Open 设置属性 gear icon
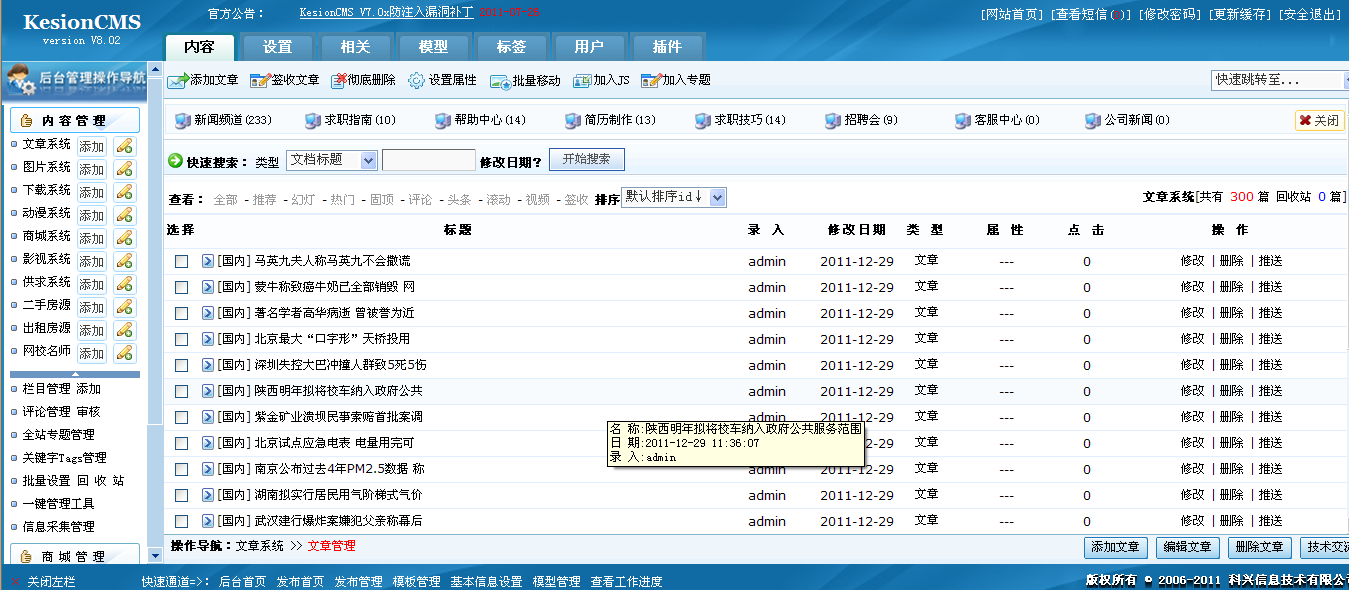 [417, 80]
